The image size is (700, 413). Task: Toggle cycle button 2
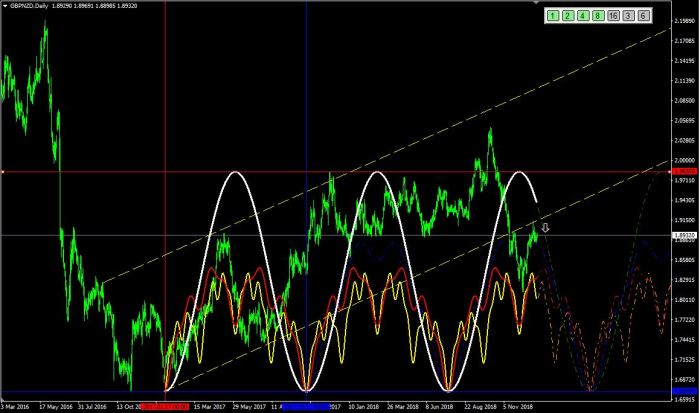pos(568,16)
